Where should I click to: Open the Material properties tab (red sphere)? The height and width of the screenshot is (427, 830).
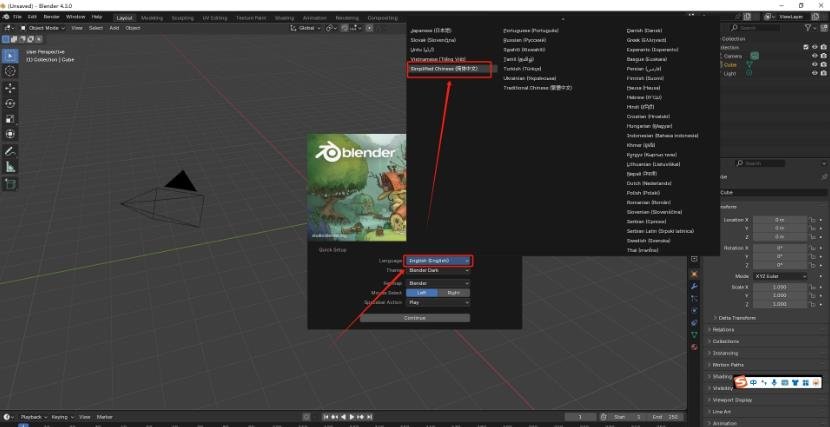point(694,347)
